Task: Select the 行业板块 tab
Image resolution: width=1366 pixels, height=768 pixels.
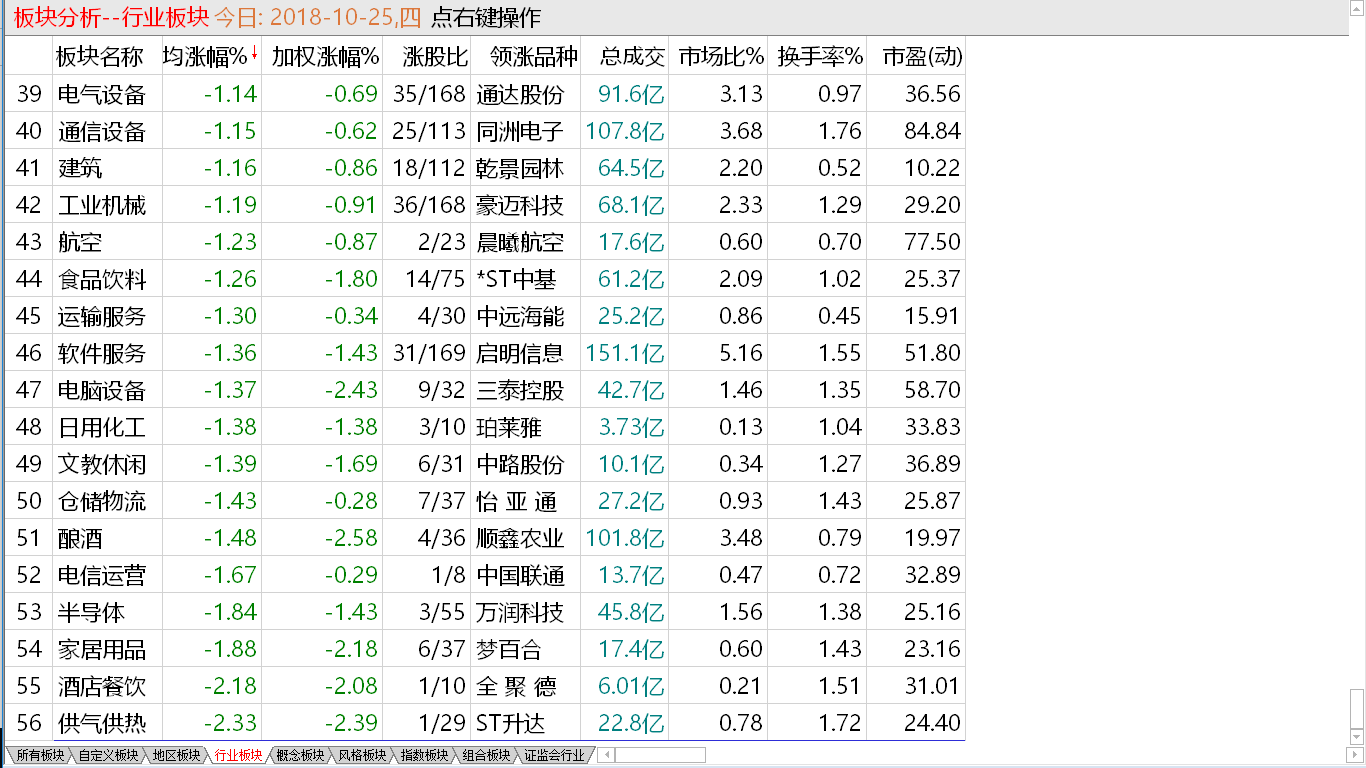Action: click(238, 755)
